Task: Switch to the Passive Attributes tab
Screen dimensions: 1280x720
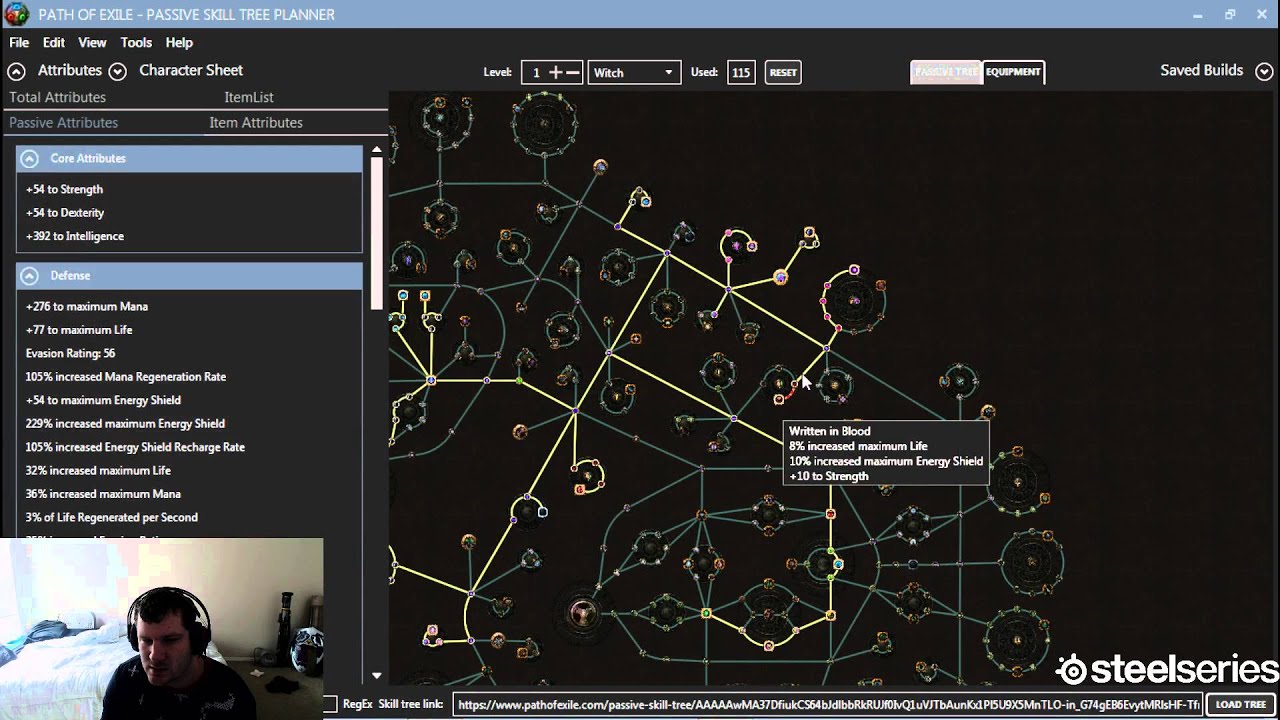Action: tap(63, 122)
